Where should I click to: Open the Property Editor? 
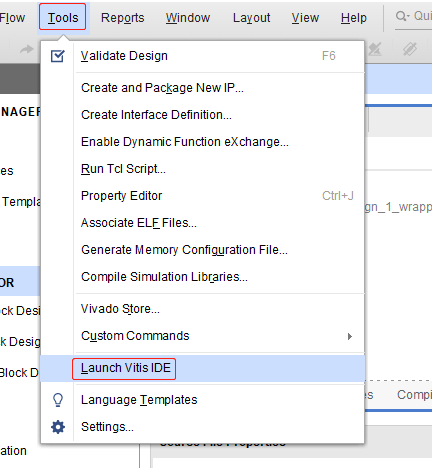pos(202,196)
